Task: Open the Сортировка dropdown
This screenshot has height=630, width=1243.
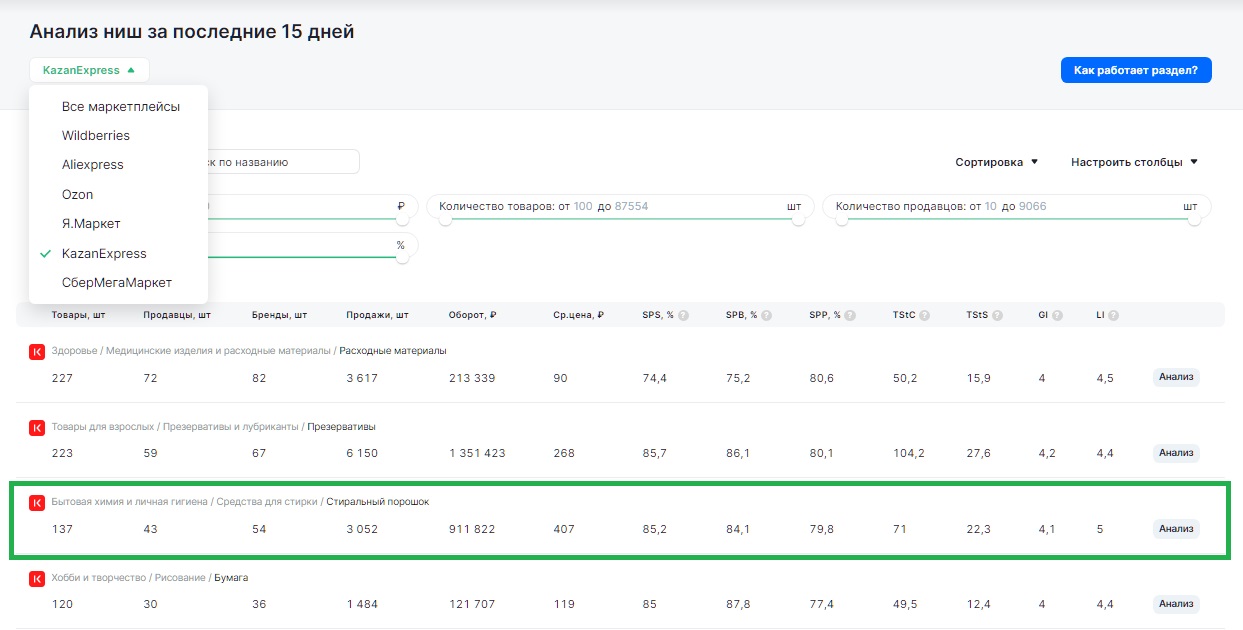Action: (996, 162)
